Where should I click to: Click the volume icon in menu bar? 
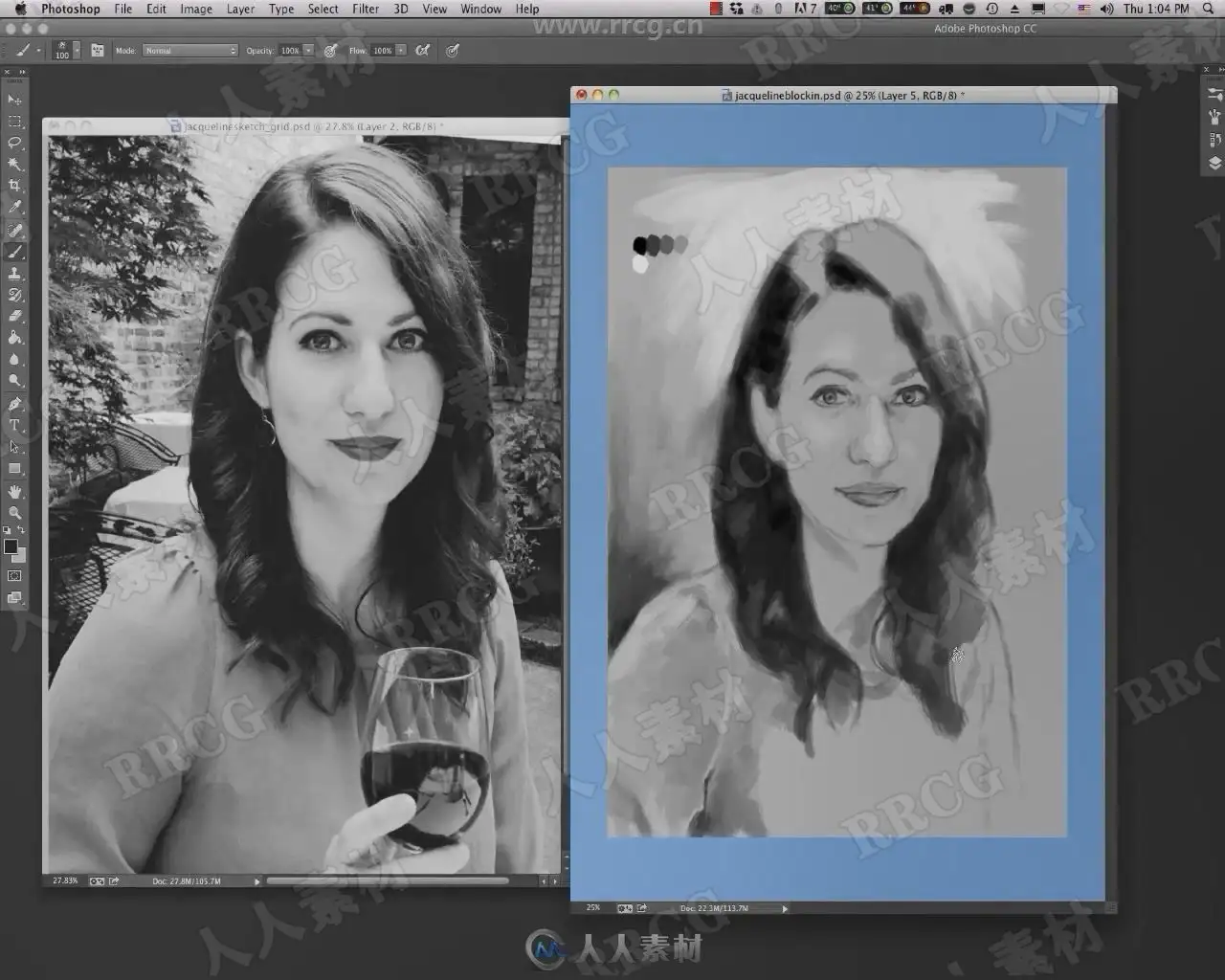coord(1107,9)
